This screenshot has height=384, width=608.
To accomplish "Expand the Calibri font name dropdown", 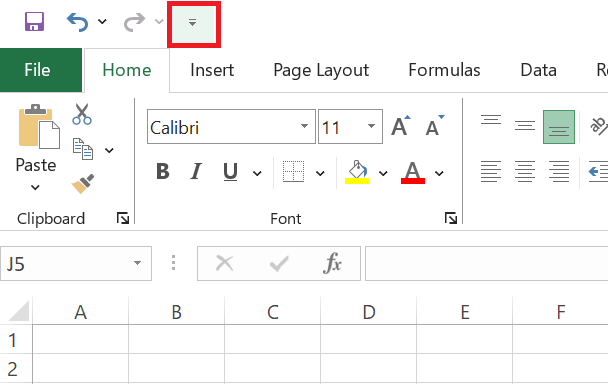I will 304,126.
